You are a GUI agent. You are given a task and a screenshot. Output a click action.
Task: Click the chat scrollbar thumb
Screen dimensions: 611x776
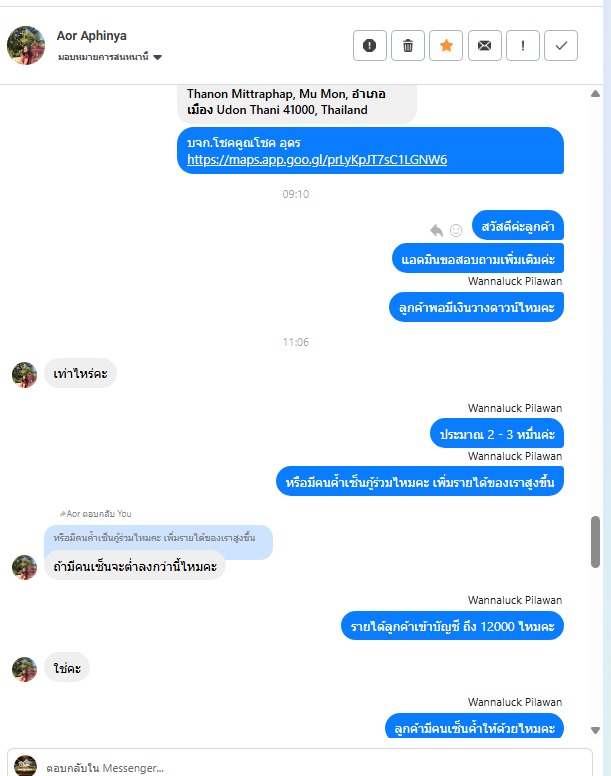[x=595, y=542]
